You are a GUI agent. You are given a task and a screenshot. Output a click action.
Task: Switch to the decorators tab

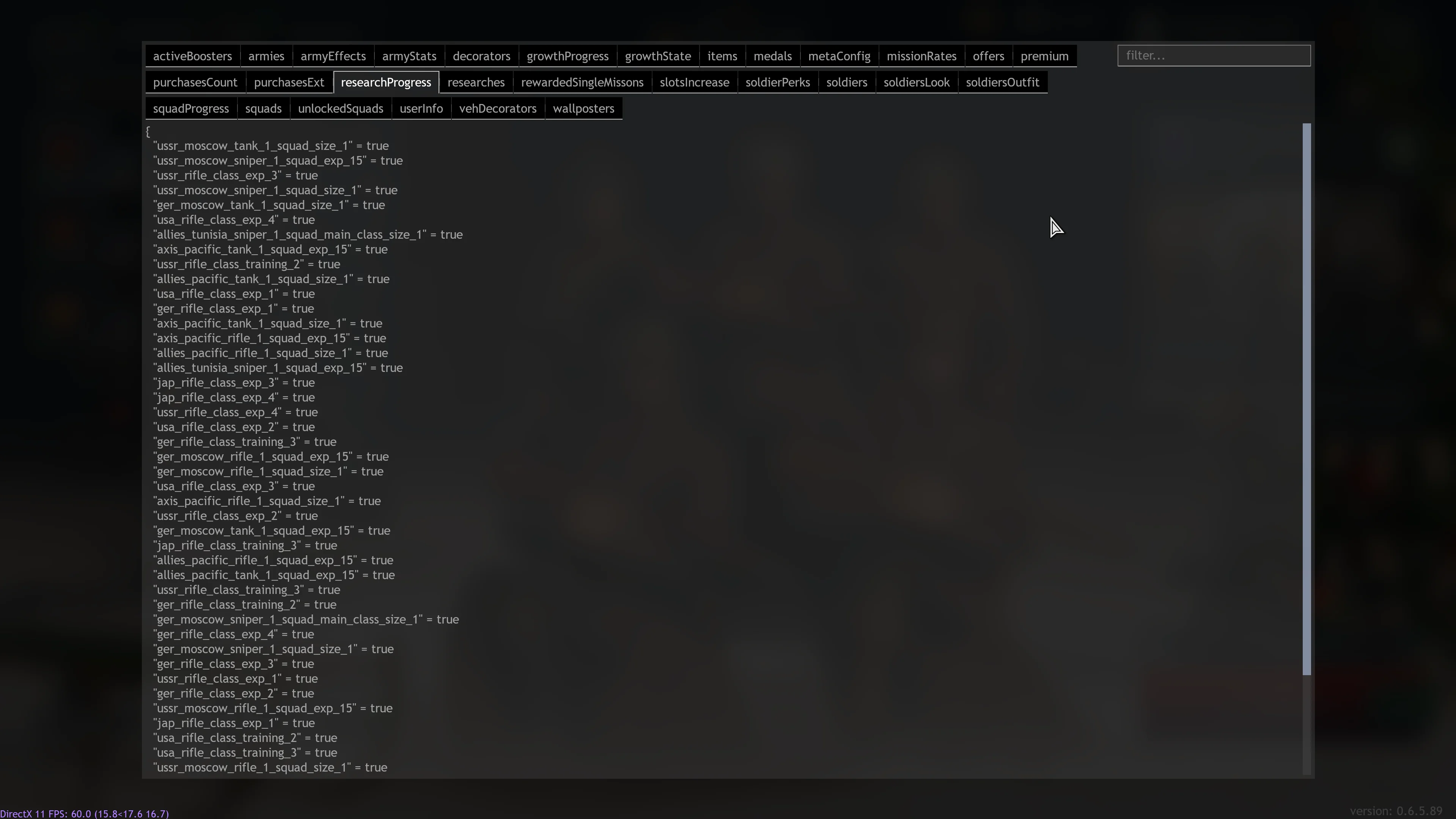[481, 56]
